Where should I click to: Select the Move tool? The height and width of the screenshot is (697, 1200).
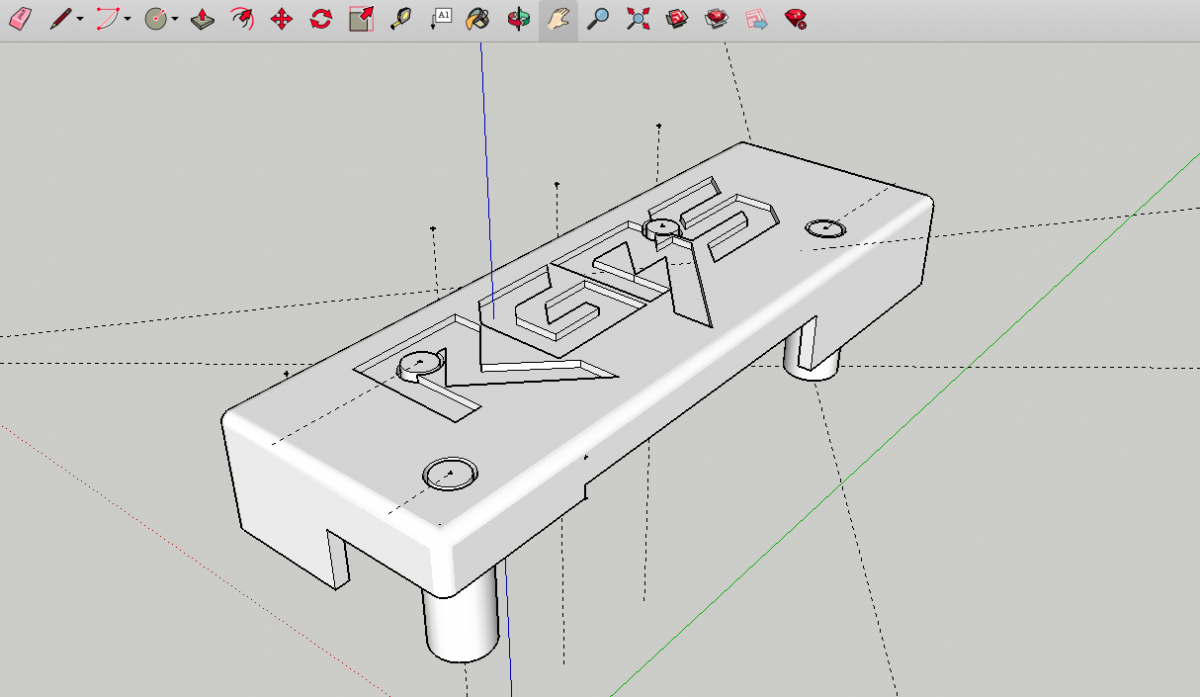(x=281, y=18)
